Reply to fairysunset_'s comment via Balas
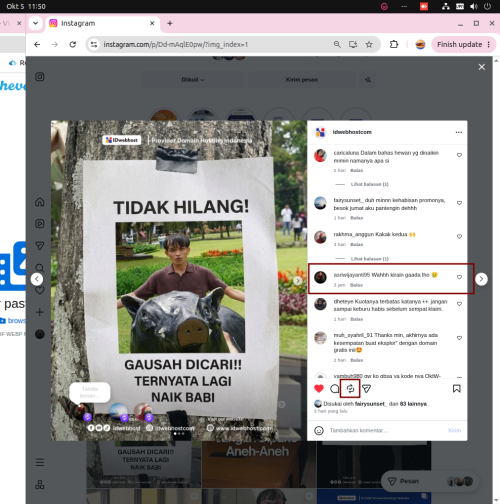This screenshot has height=504, width=500. tap(356, 218)
